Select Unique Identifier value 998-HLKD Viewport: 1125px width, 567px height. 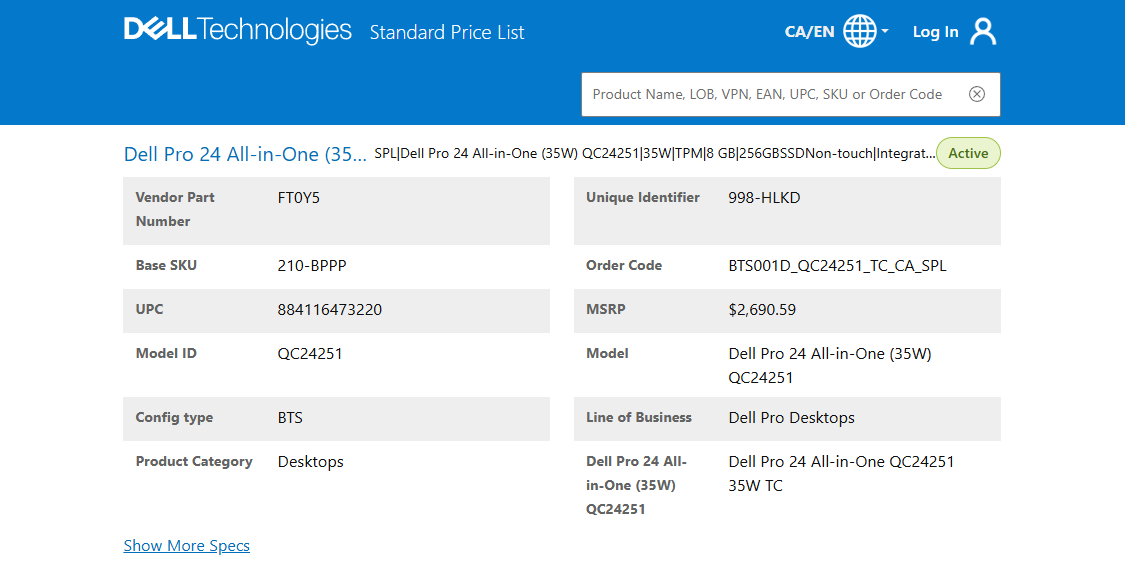(x=764, y=198)
